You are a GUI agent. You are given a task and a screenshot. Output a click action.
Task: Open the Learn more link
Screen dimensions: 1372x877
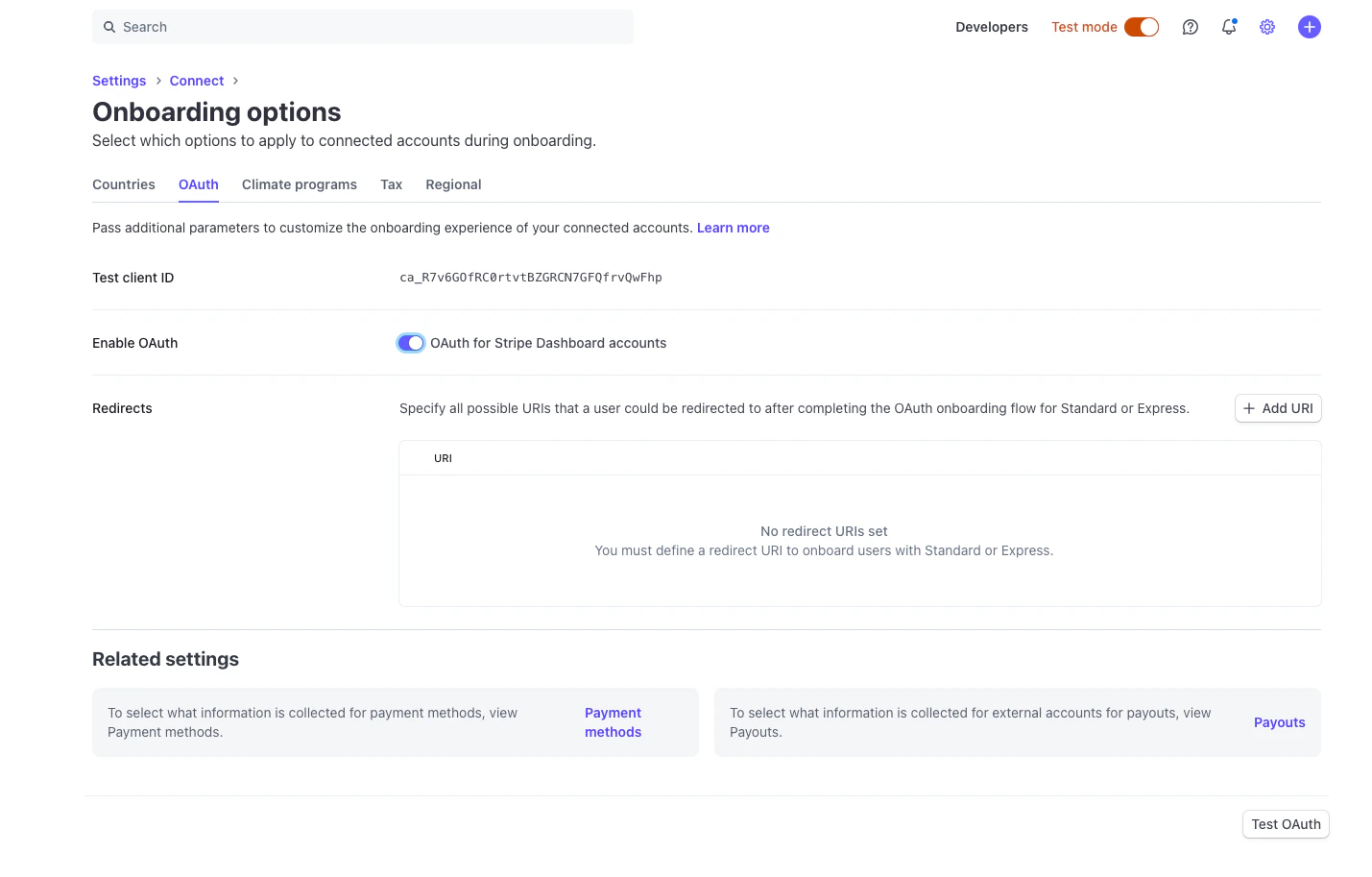[x=733, y=228]
